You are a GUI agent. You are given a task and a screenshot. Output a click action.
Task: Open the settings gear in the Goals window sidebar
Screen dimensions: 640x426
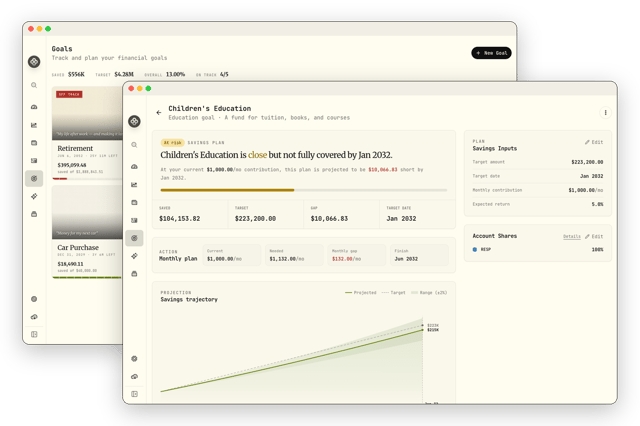point(34,299)
